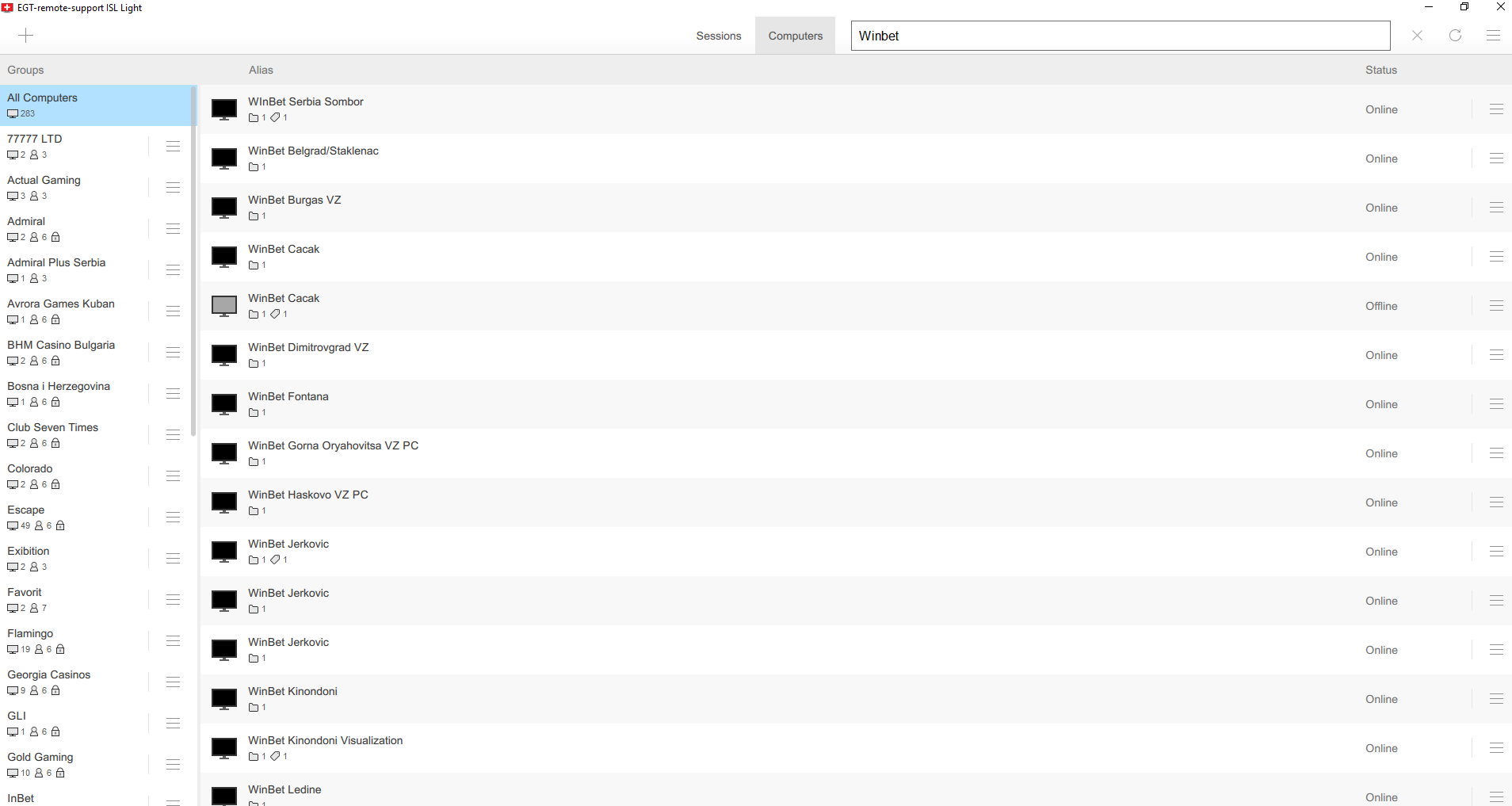
Task: Click tag icon under WinBet Kinondoni Visualization
Action: pyautogui.click(x=275, y=756)
